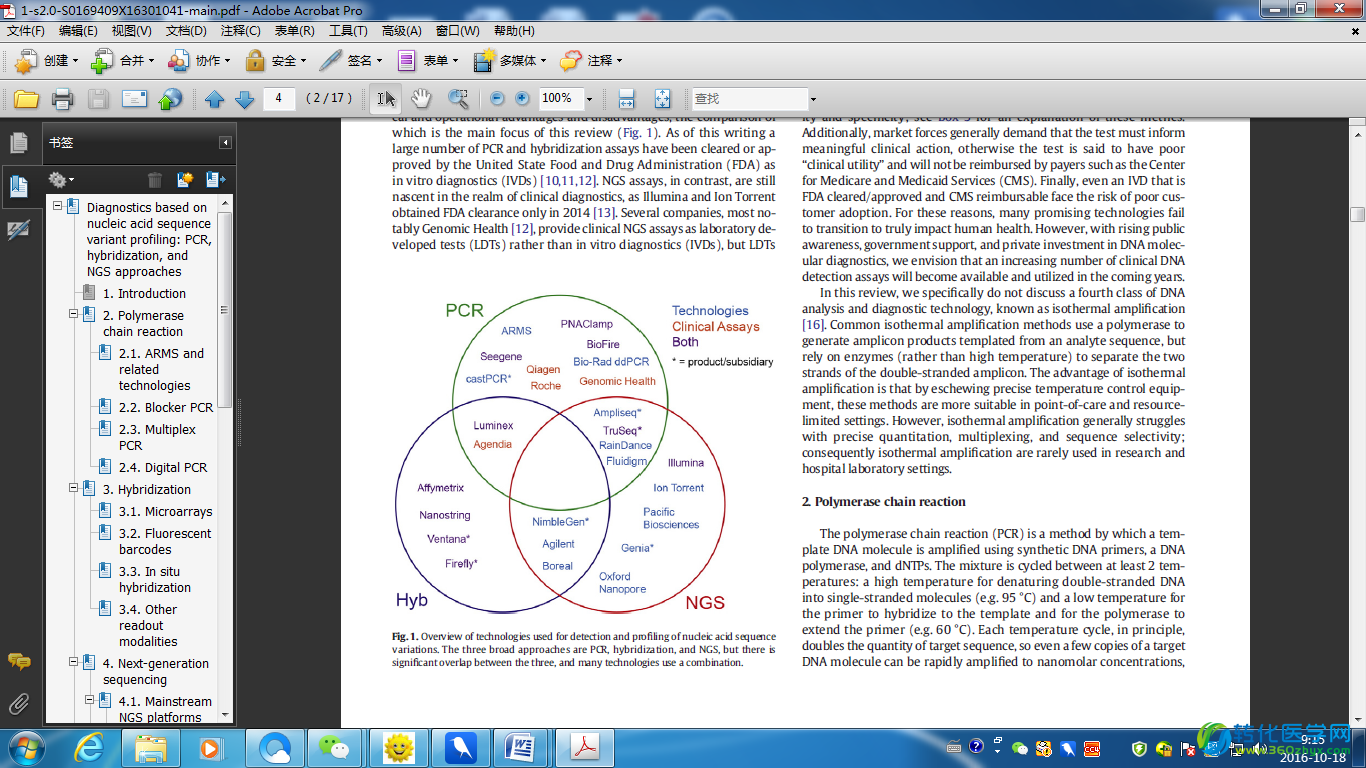The image size is (1366, 768).
Task: Collapse 4.1. Mainstream NGS platforms bookmark
Action: 89,699
